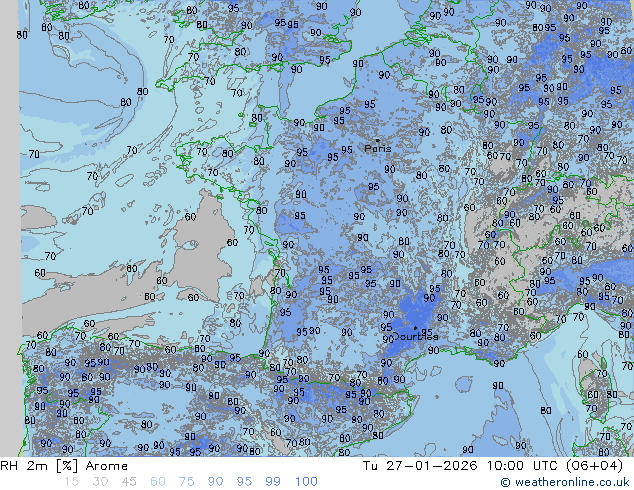Click legend value 30

100,482
